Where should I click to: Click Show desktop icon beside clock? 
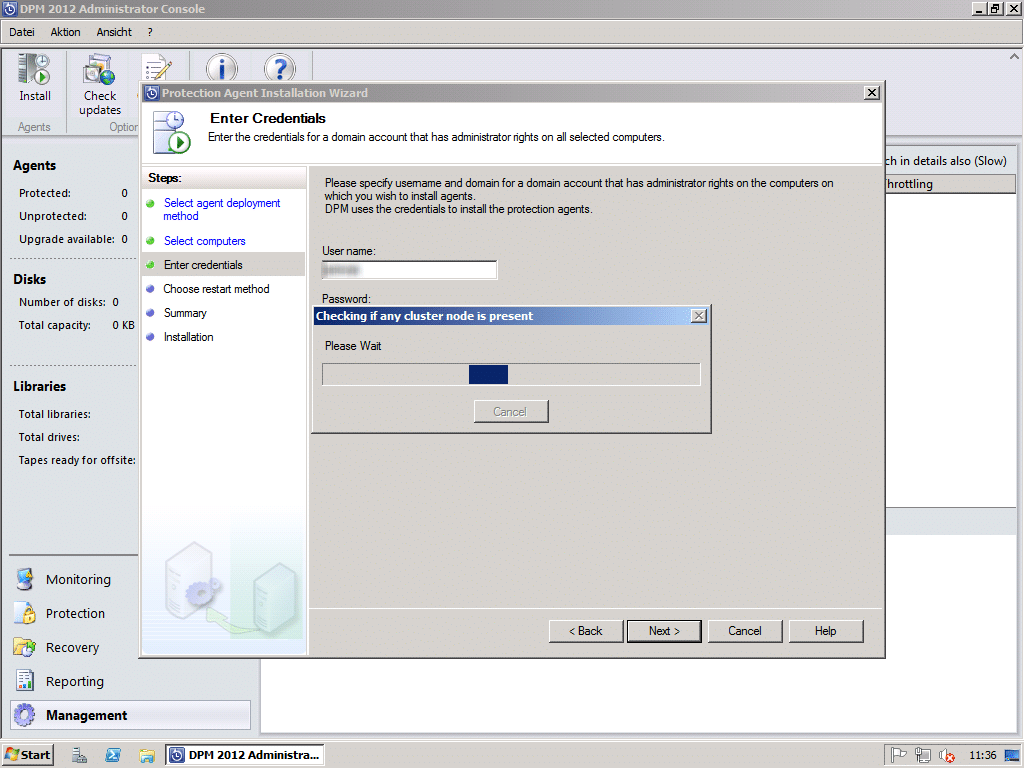coord(1012,756)
